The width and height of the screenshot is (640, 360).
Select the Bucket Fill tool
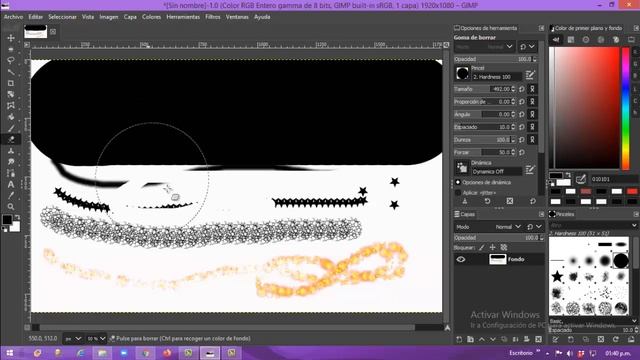(11, 117)
